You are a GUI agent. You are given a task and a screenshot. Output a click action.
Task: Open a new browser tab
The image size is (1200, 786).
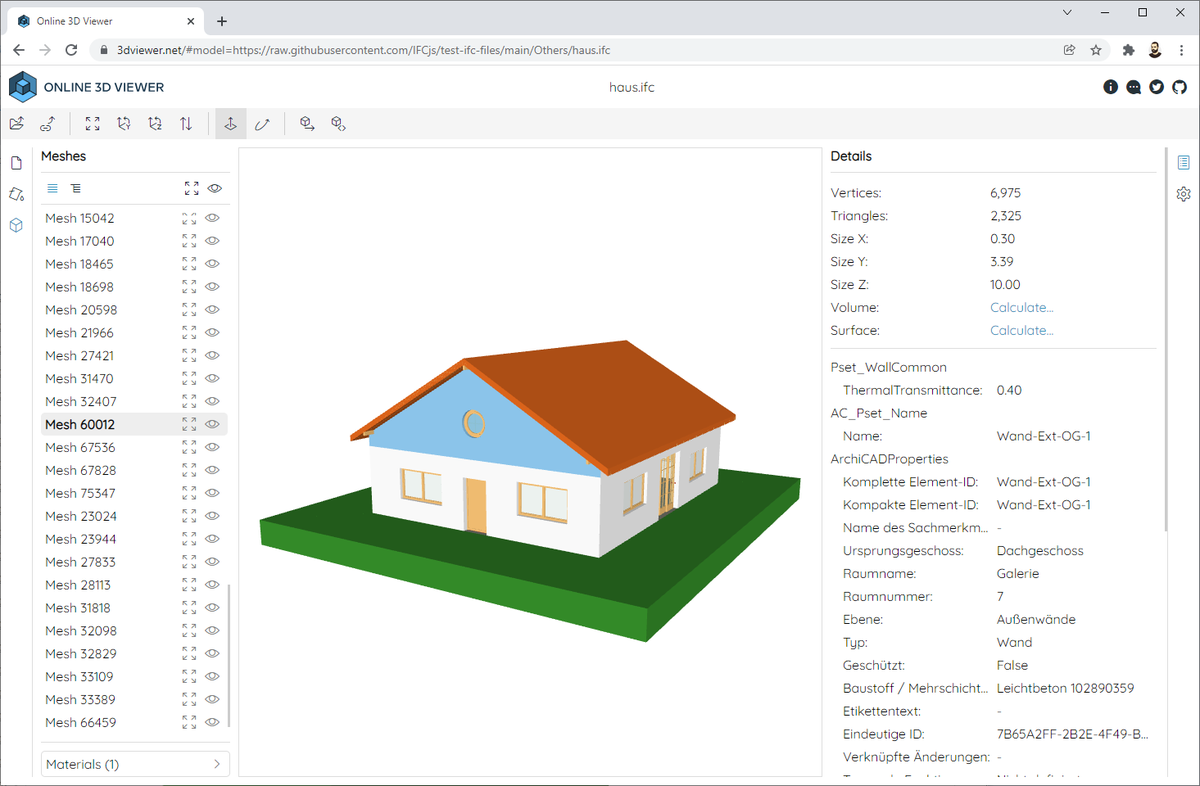222,21
